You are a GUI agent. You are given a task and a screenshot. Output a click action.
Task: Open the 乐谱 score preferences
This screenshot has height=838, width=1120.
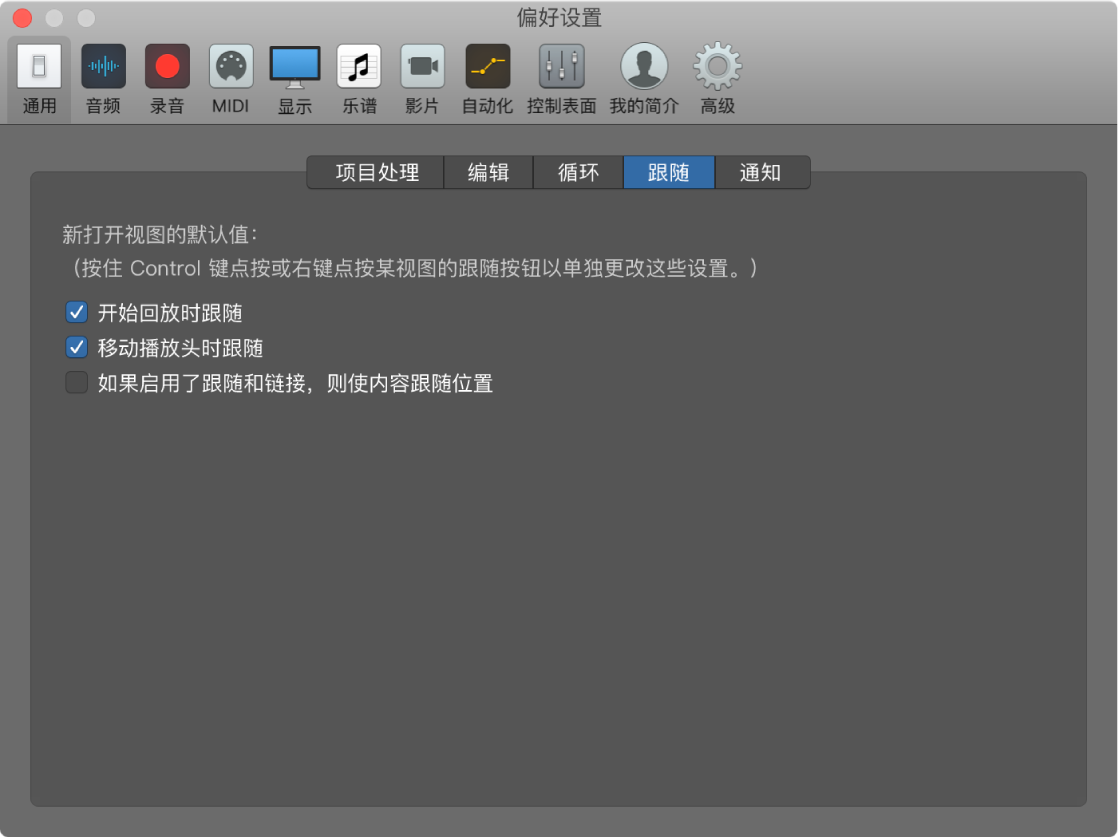[359, 79]
